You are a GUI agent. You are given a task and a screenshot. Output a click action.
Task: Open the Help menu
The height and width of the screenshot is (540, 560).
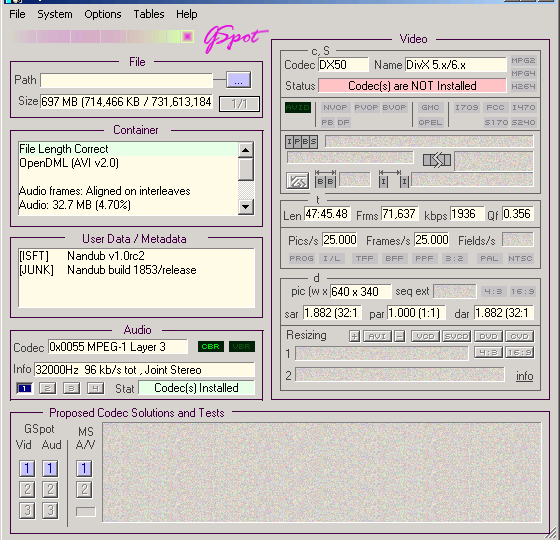coord(186,14)
